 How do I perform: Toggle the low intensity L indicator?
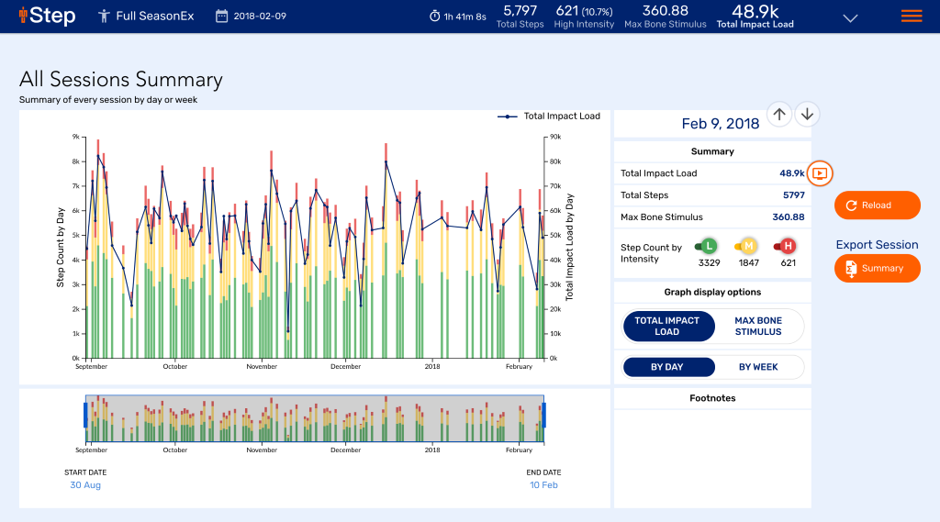(708, 246)
